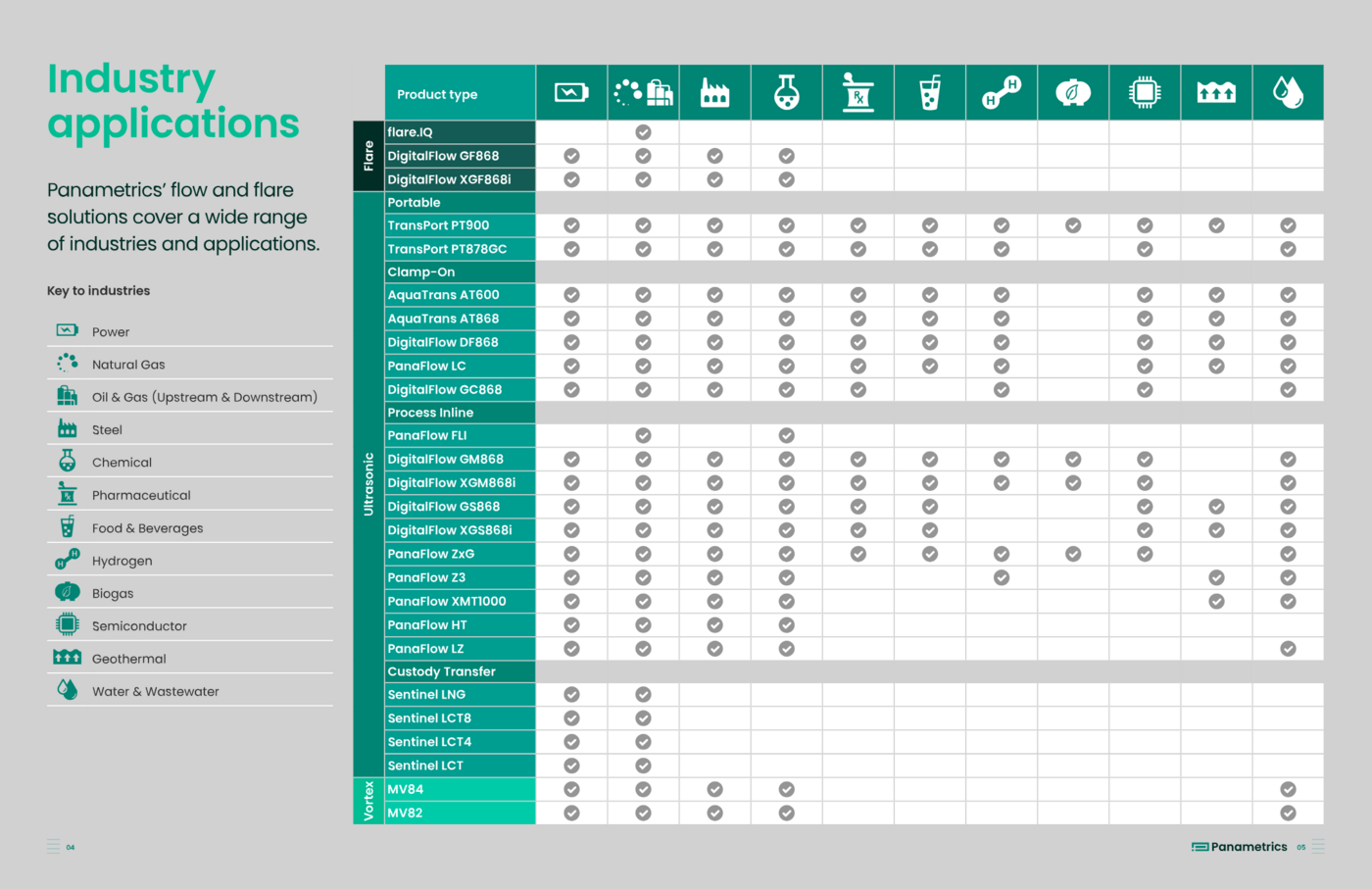
Task: Click the Geothermal icon in the industries key
Action: (67, 658)
